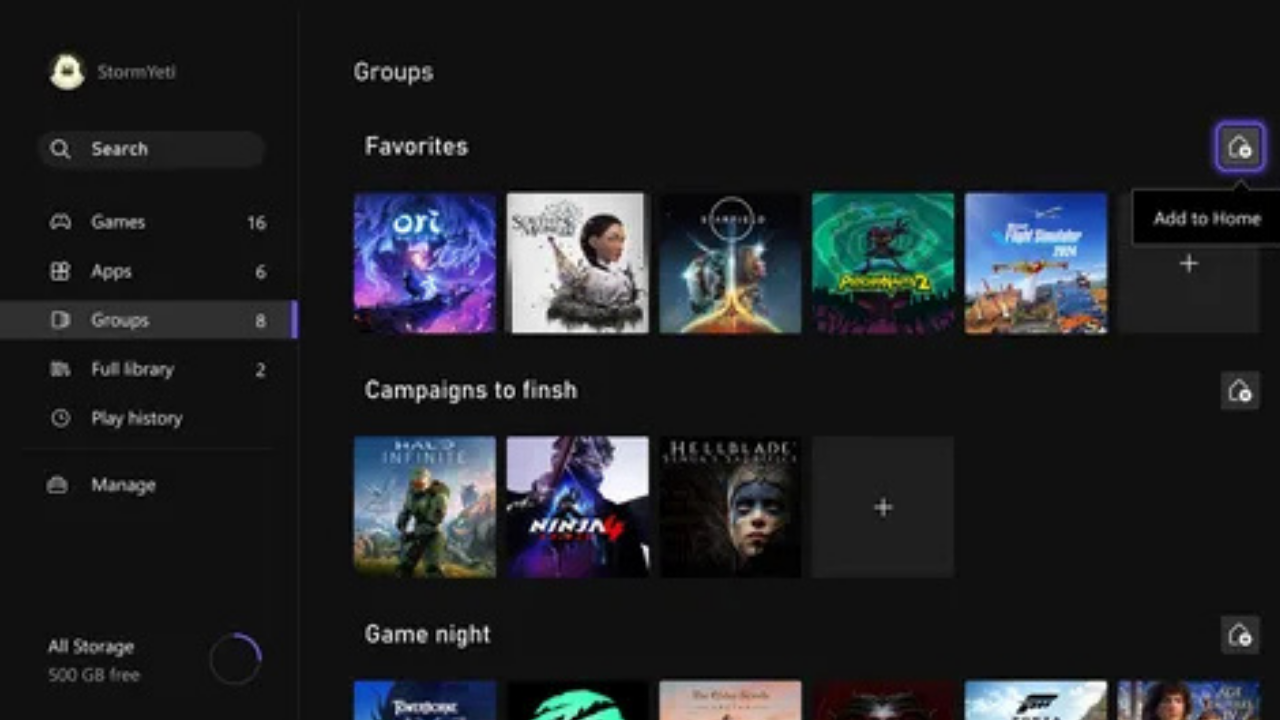Open the Manage storage section
Image resolution: width=1280 pixels, height=720 pixels.
pos(123,485)
